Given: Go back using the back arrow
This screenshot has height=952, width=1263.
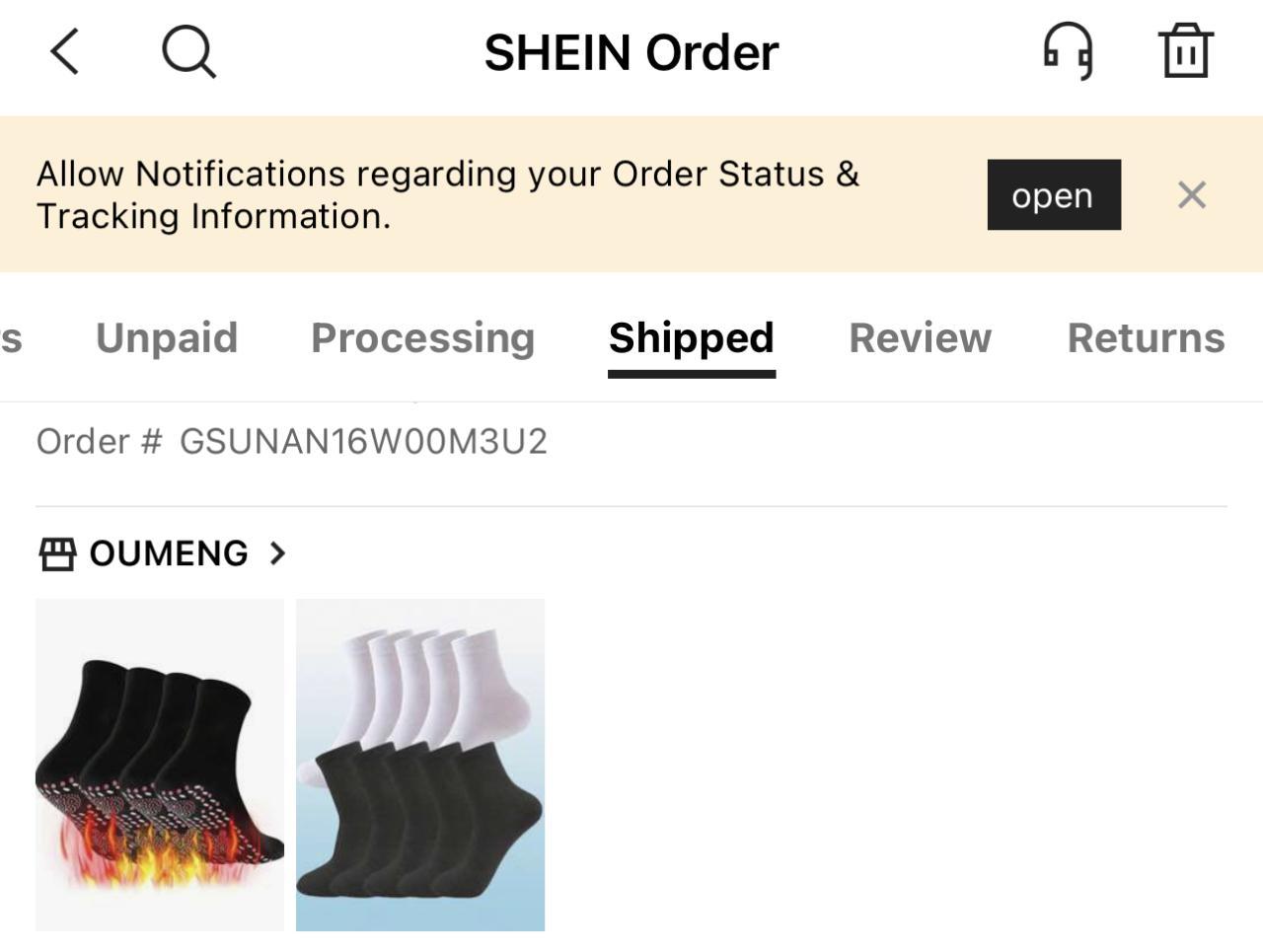Looking at the screenshot, I should pos(65,51).
